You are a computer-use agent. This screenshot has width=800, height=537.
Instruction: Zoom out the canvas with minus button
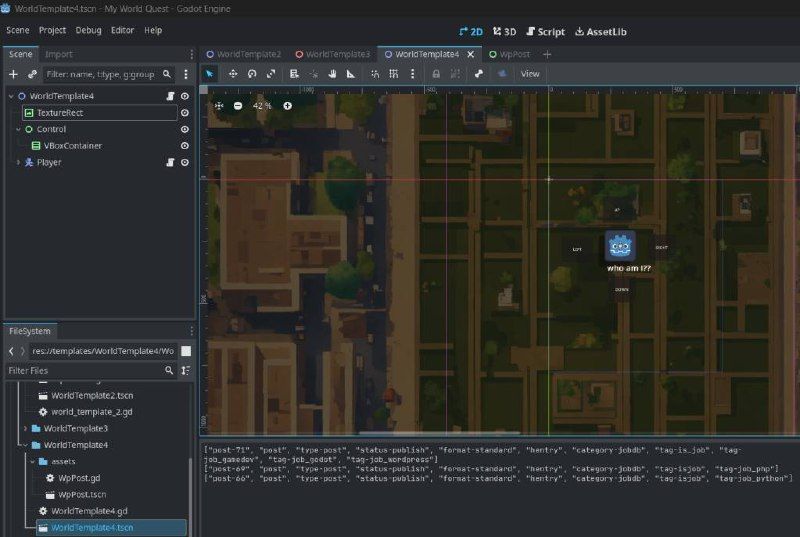coord(238,105)
